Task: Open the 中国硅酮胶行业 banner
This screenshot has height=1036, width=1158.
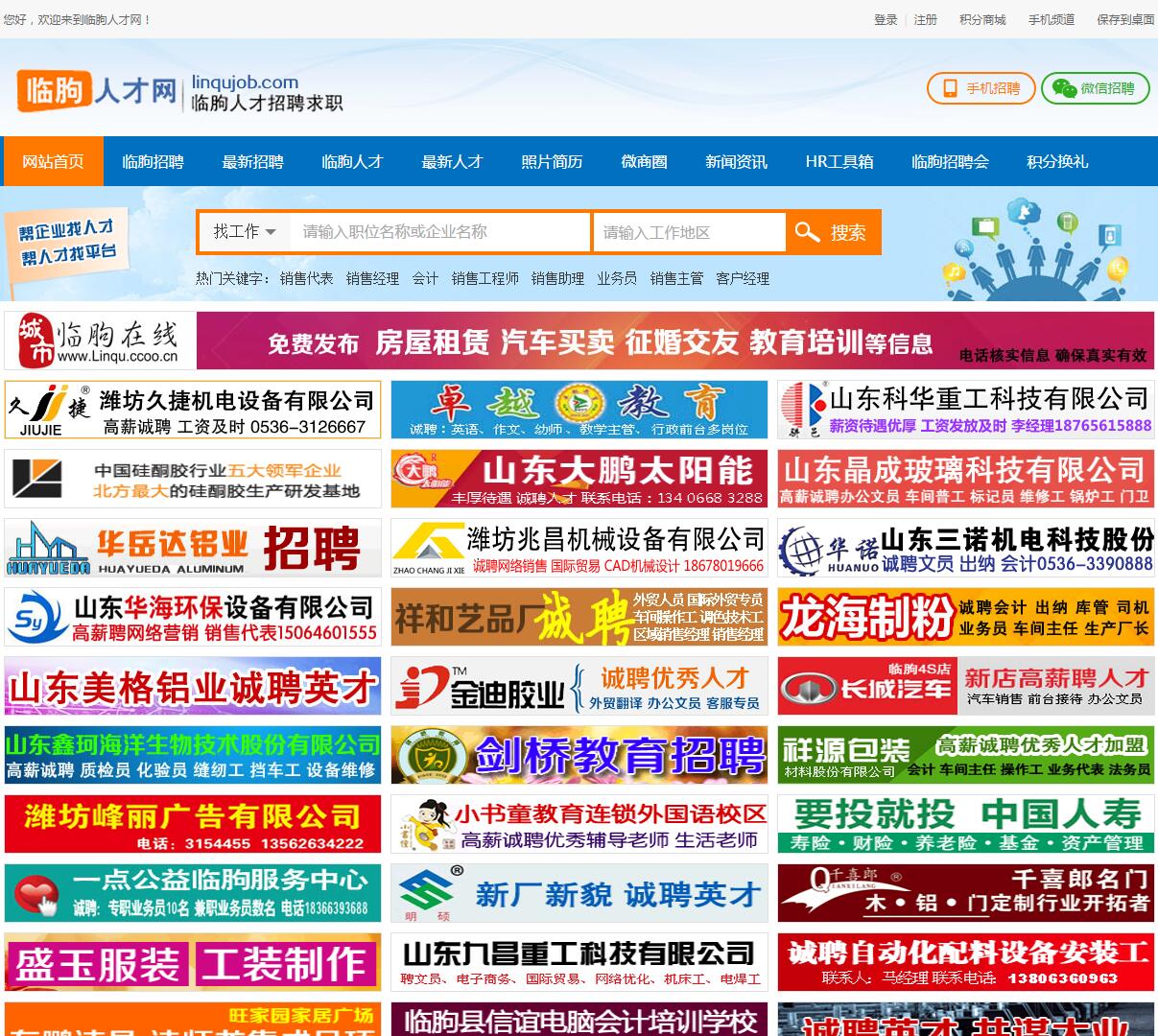Action: point(193,479)
